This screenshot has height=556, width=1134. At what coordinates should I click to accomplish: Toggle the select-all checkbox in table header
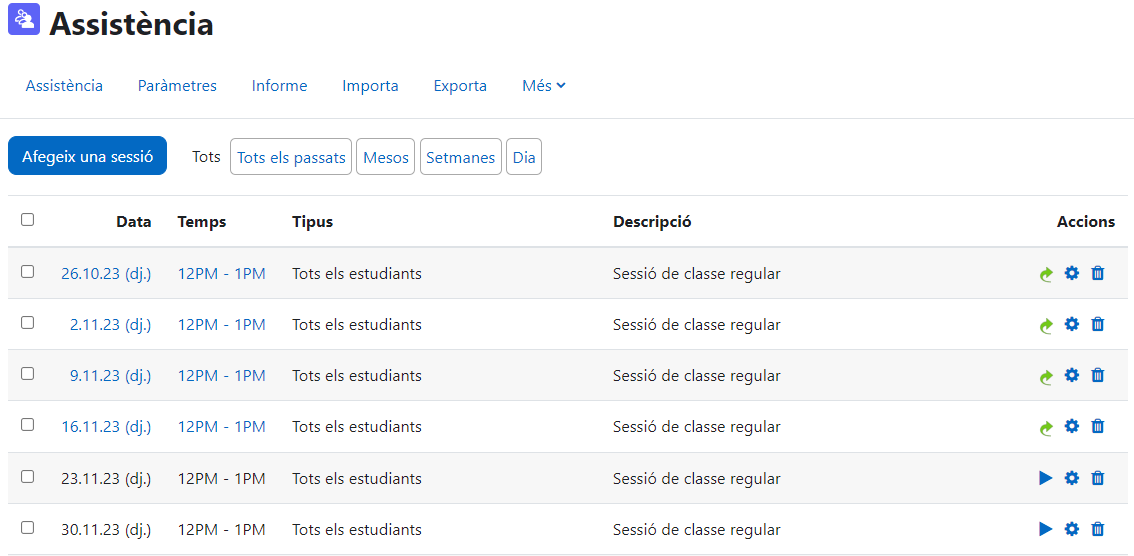point(27,220)
